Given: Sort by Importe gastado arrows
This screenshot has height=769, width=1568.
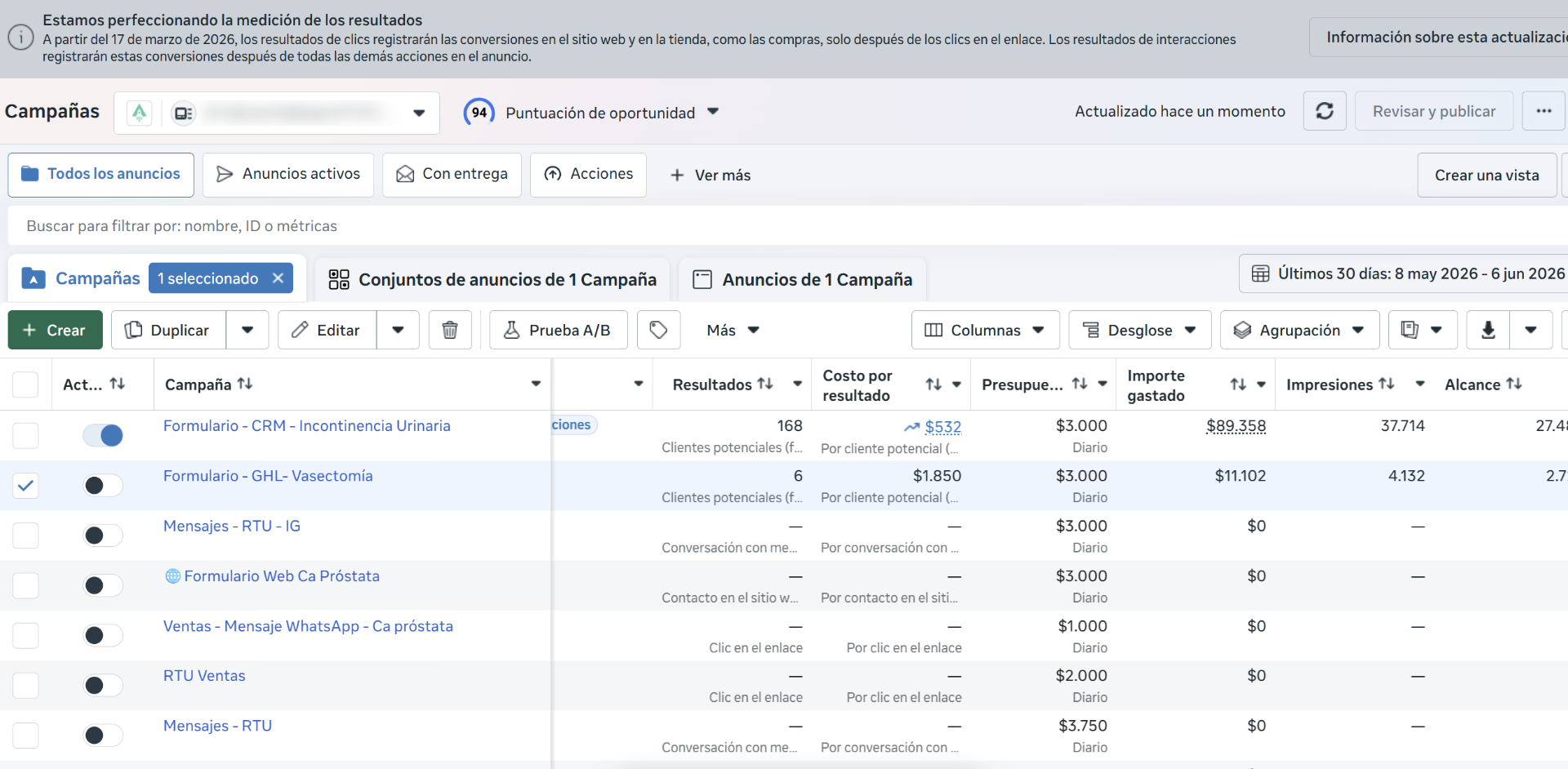Looking at the screenshot, I should point(1238,384).
